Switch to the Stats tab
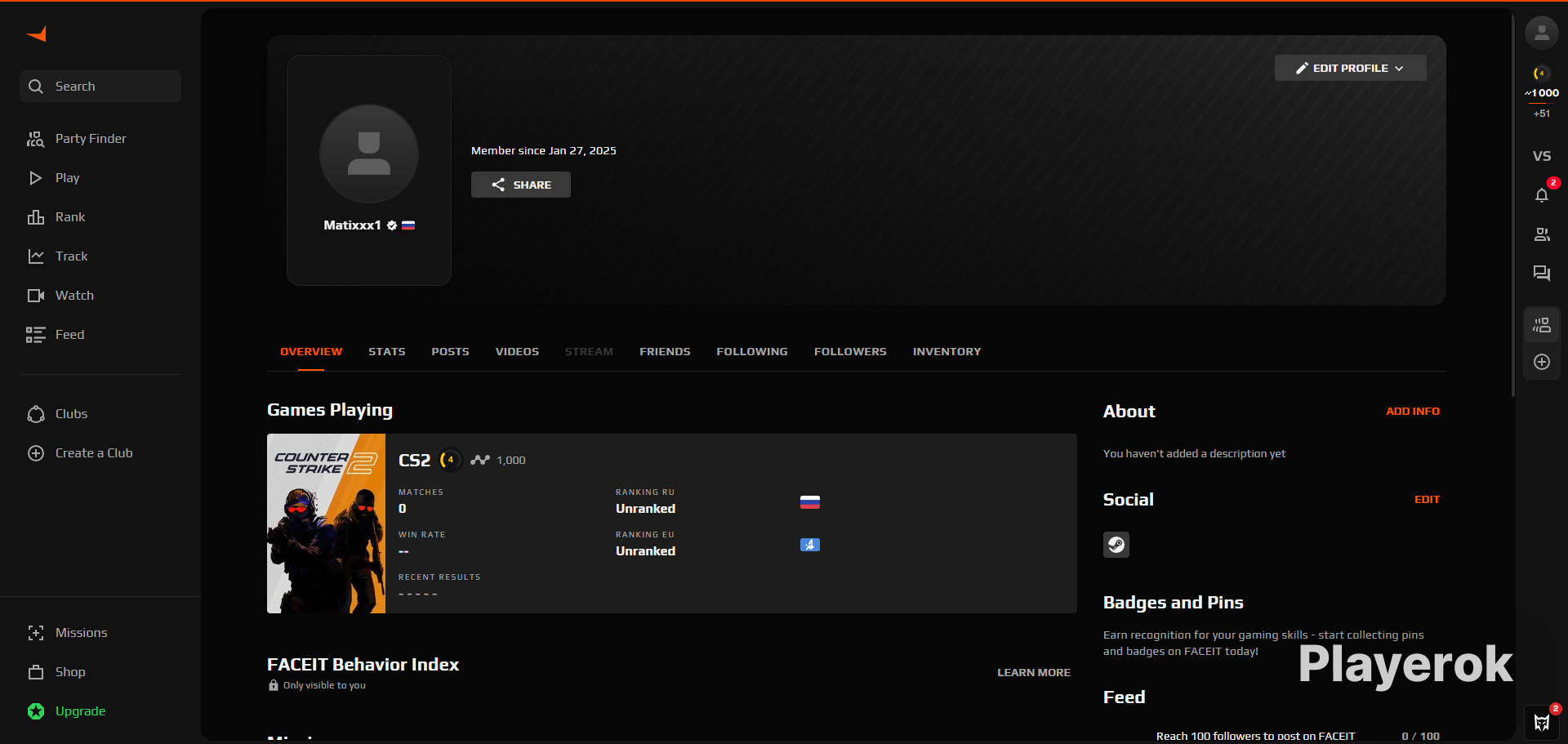The width and height of the screenshot is (1568, 744). [386, 352]
